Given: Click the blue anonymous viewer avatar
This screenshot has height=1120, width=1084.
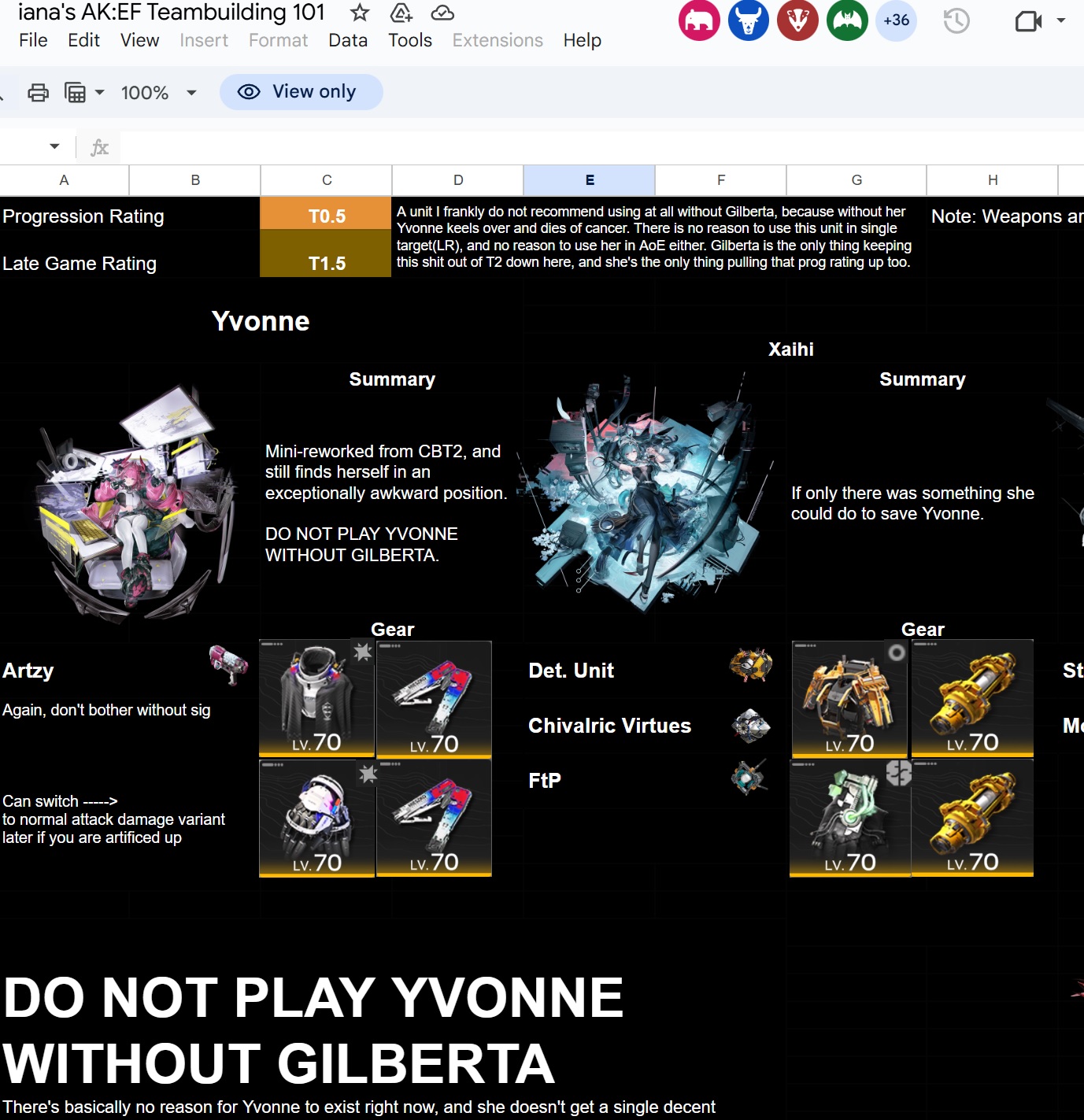Looking at the screenshot, I should click(x=749, y=20).
